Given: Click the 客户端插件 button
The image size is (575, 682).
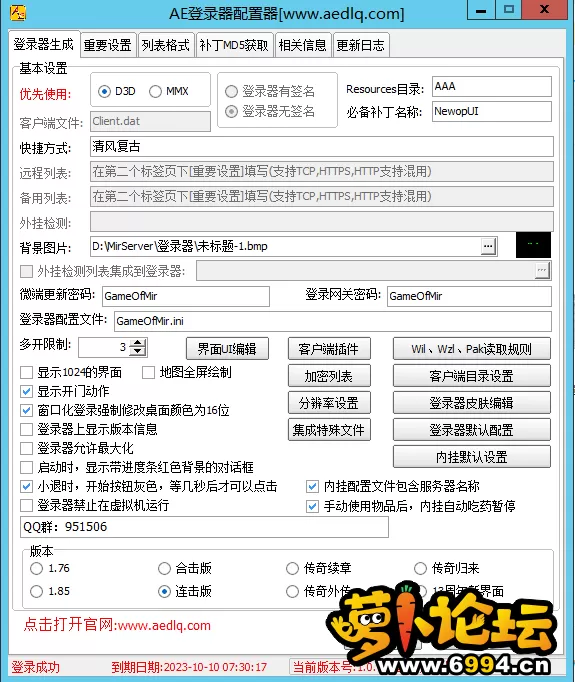Looking at the screenshot, I should (329, 349).
